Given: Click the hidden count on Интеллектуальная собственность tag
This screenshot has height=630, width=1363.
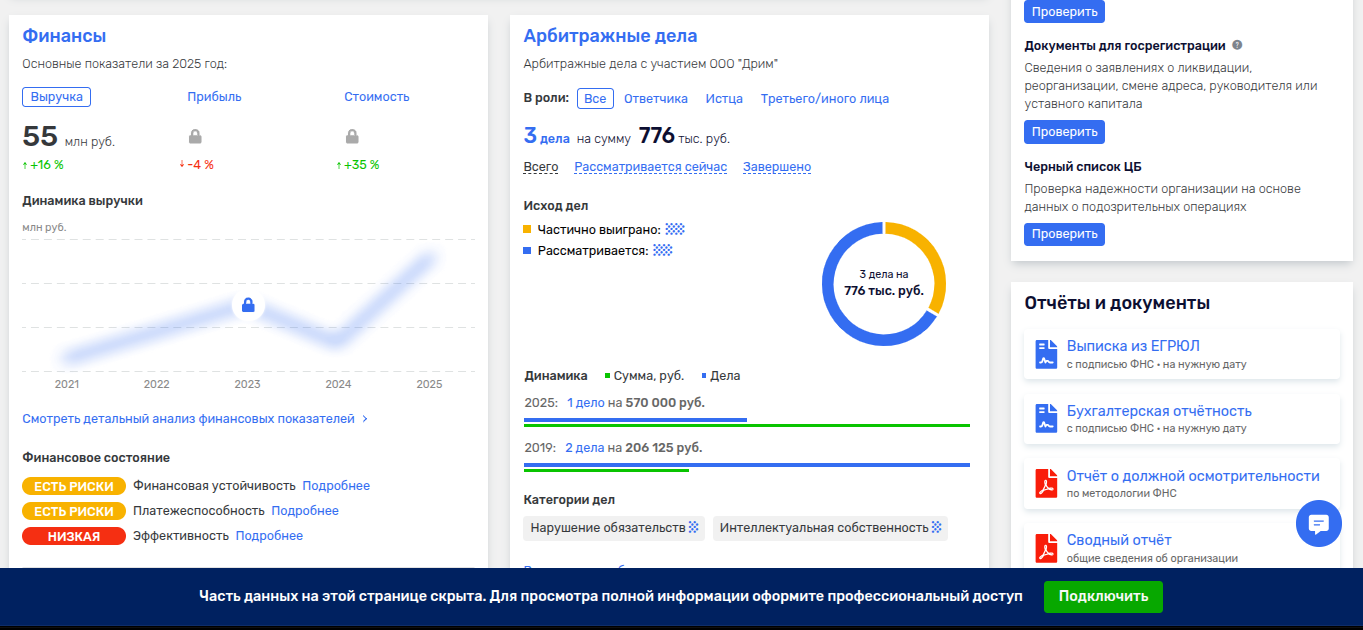Looking at the screenshot, I should pos(937,527).
